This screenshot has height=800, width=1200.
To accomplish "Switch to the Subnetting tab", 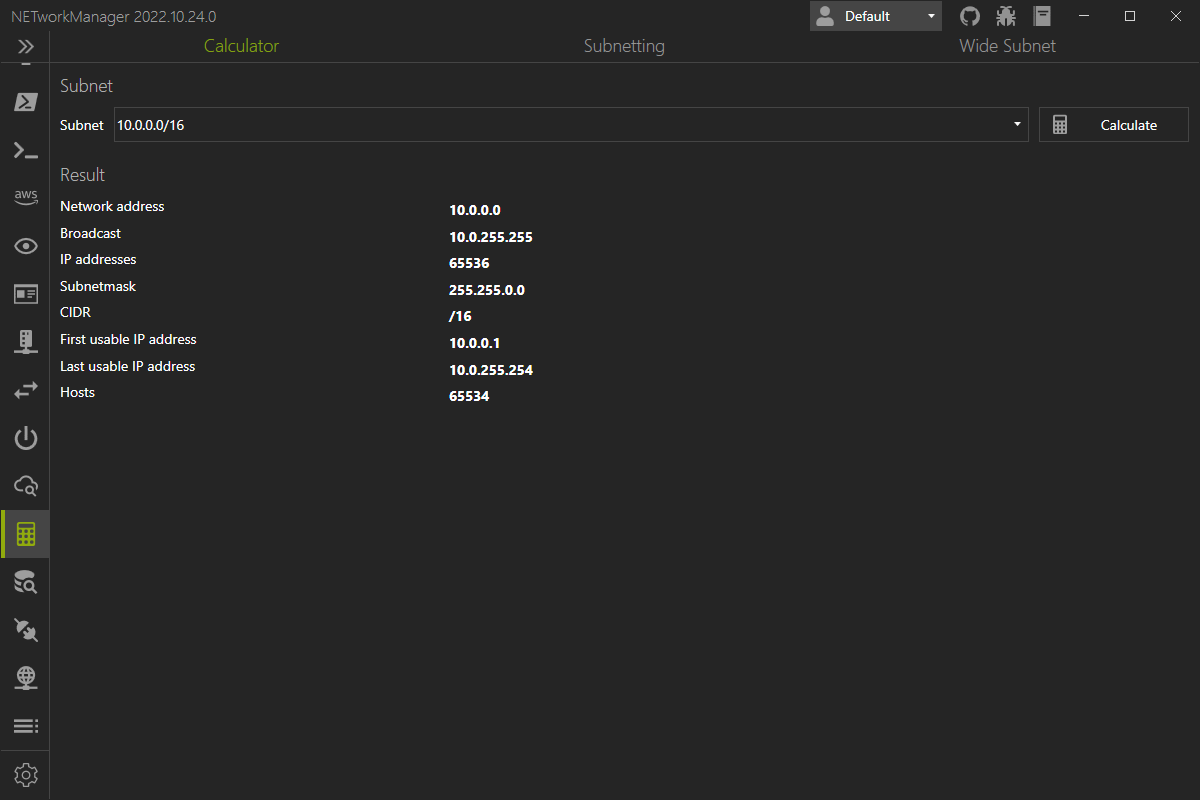I will 624,46.
